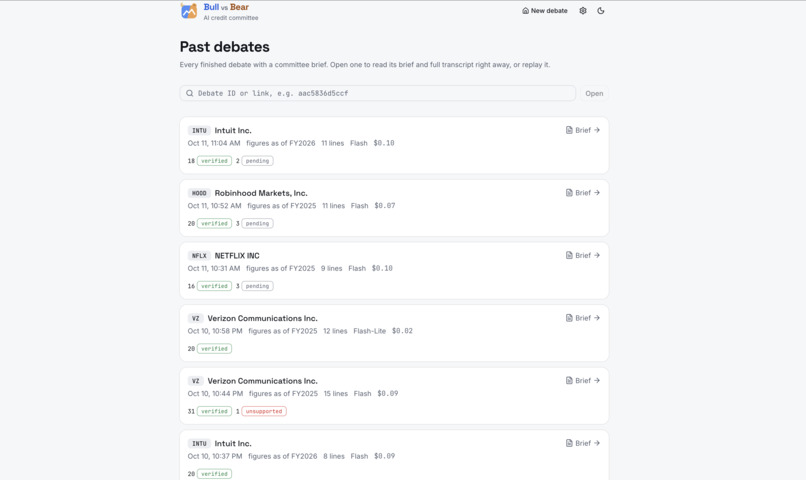Click the Bull vs Bear title text
Viewport: 806px width, 480px height.
(x=226, y=7)
